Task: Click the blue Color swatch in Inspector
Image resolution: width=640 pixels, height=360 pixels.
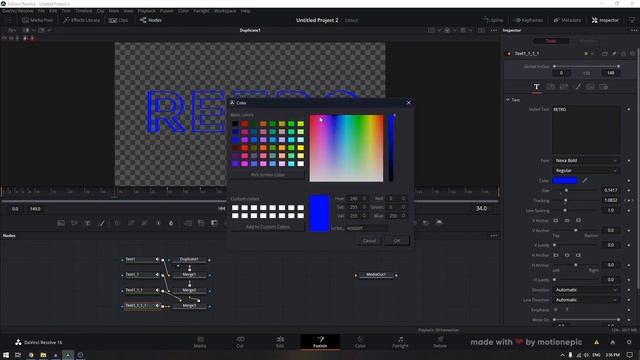Action: coord(565,180)
